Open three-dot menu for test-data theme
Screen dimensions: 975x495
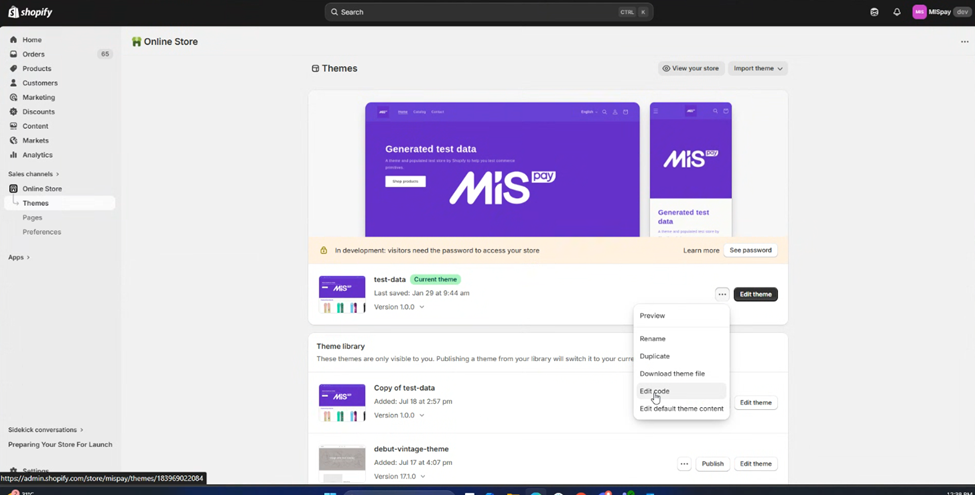coord(721,294)
